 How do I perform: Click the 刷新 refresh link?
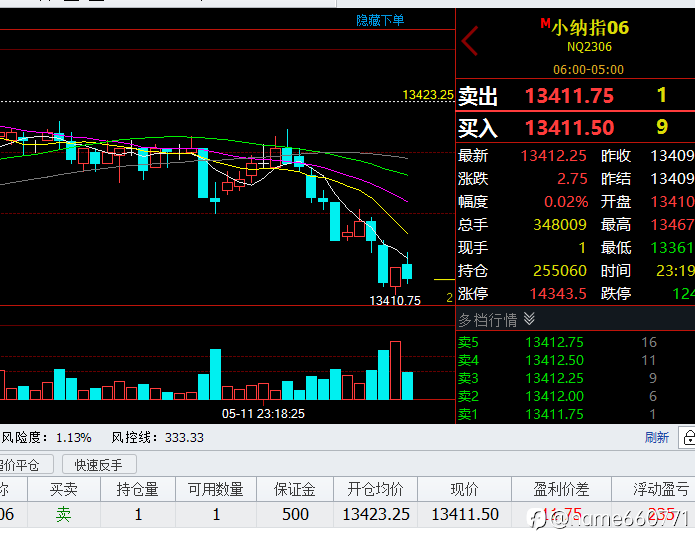coord(656,437)
